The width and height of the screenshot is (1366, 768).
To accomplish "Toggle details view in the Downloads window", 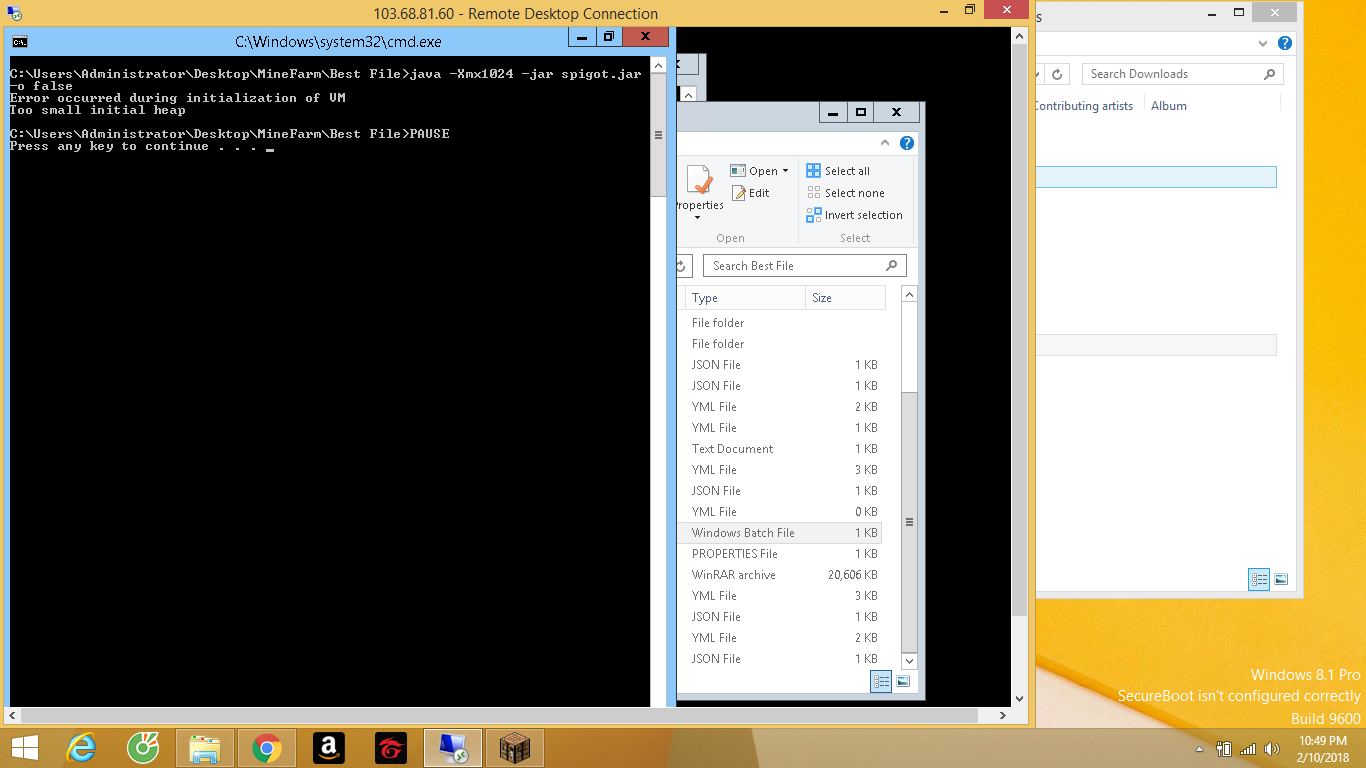I will click(1259, 579).
